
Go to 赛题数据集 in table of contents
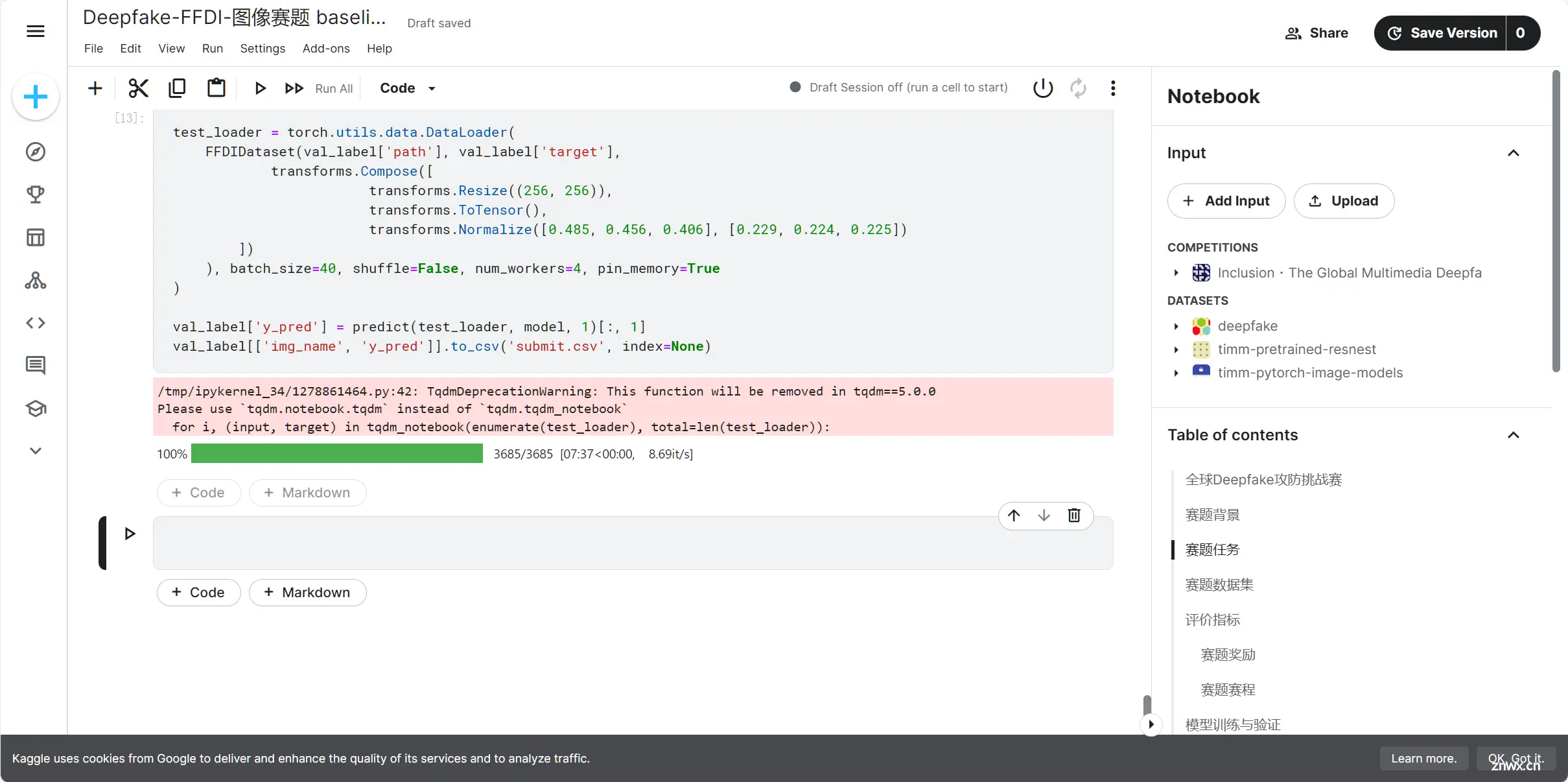1219,585
